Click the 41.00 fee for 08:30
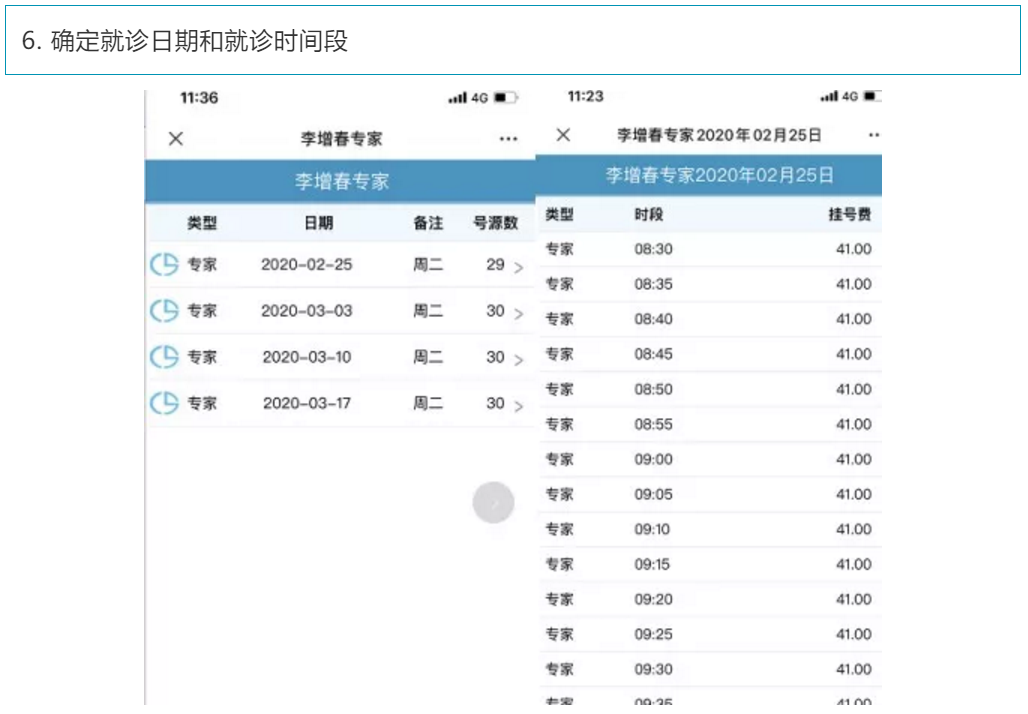The image size is (1028, 714). click(x=854, y=249)
